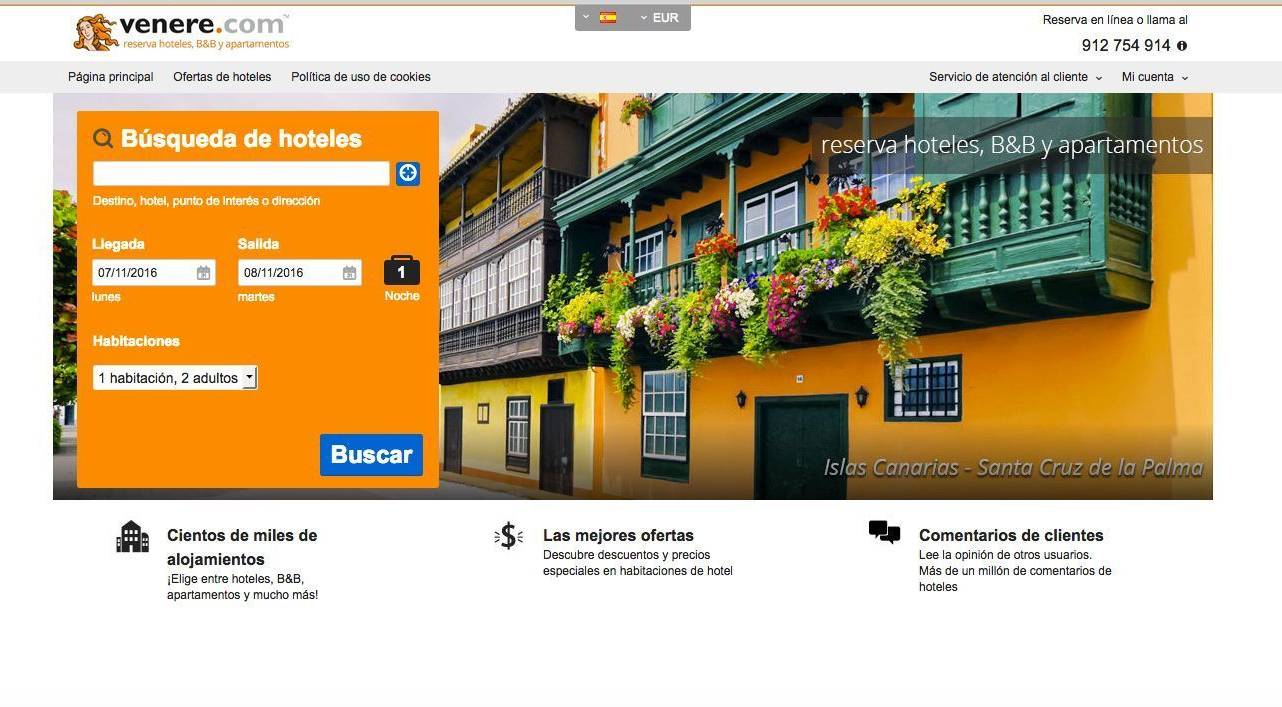Open the EUR currency dropdown
Image resolution: width=1282 pixels, height=707 pixels.
(660, 18)
